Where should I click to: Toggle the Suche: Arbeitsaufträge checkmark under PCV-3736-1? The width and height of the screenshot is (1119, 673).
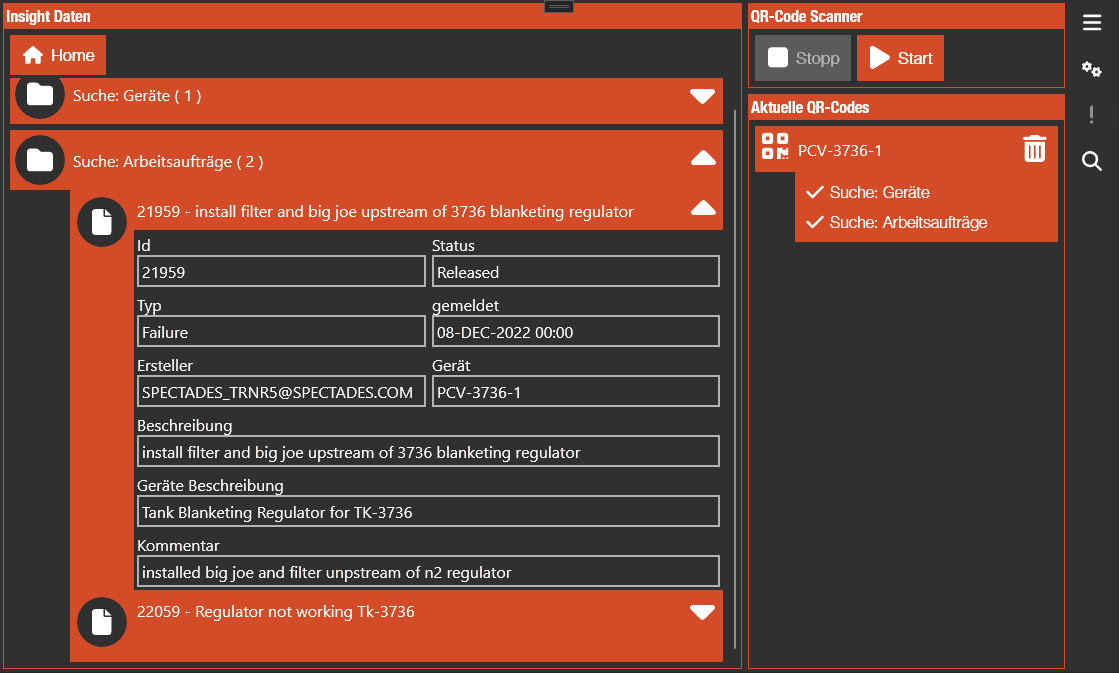click(x=814, y=222)
